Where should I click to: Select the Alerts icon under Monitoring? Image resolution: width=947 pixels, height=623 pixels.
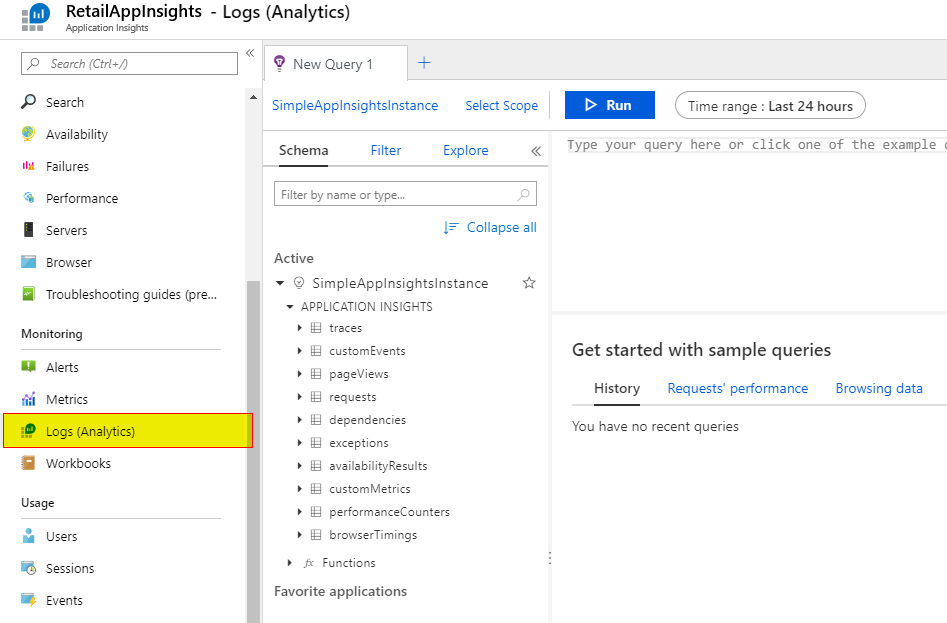pyautogui.click(x=29, y=366)
